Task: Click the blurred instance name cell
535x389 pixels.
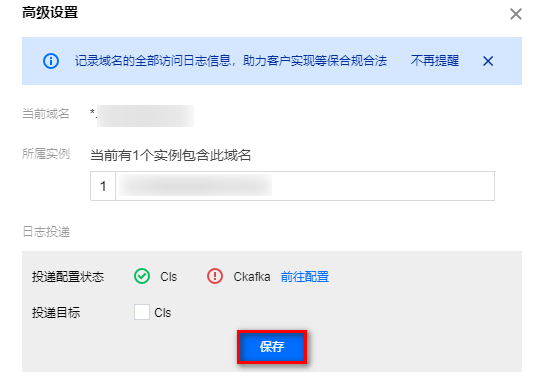Action: tap(196, 186)
